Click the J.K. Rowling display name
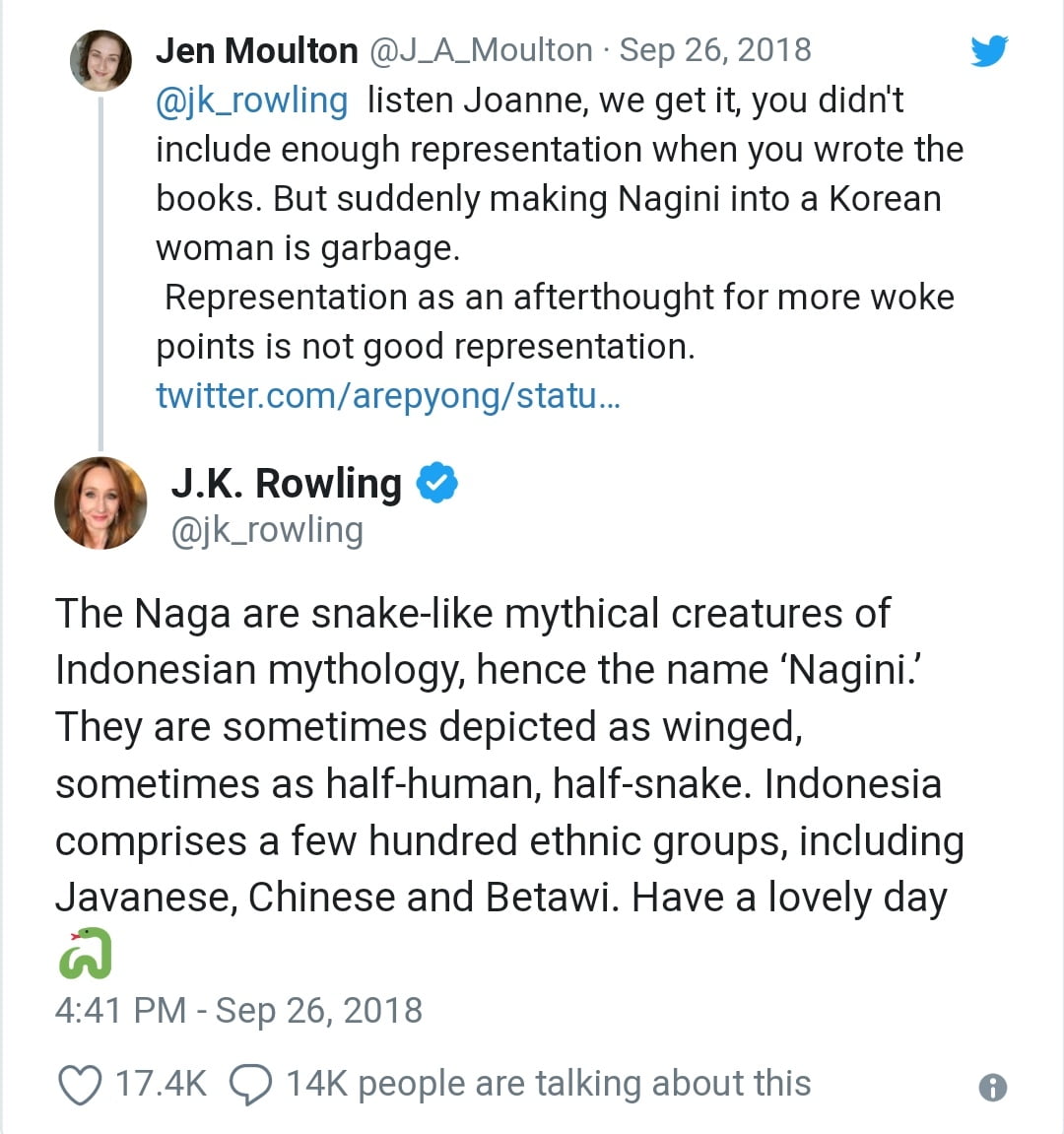Viewport: 1064px width, 1134px height. tap(286, 484)
